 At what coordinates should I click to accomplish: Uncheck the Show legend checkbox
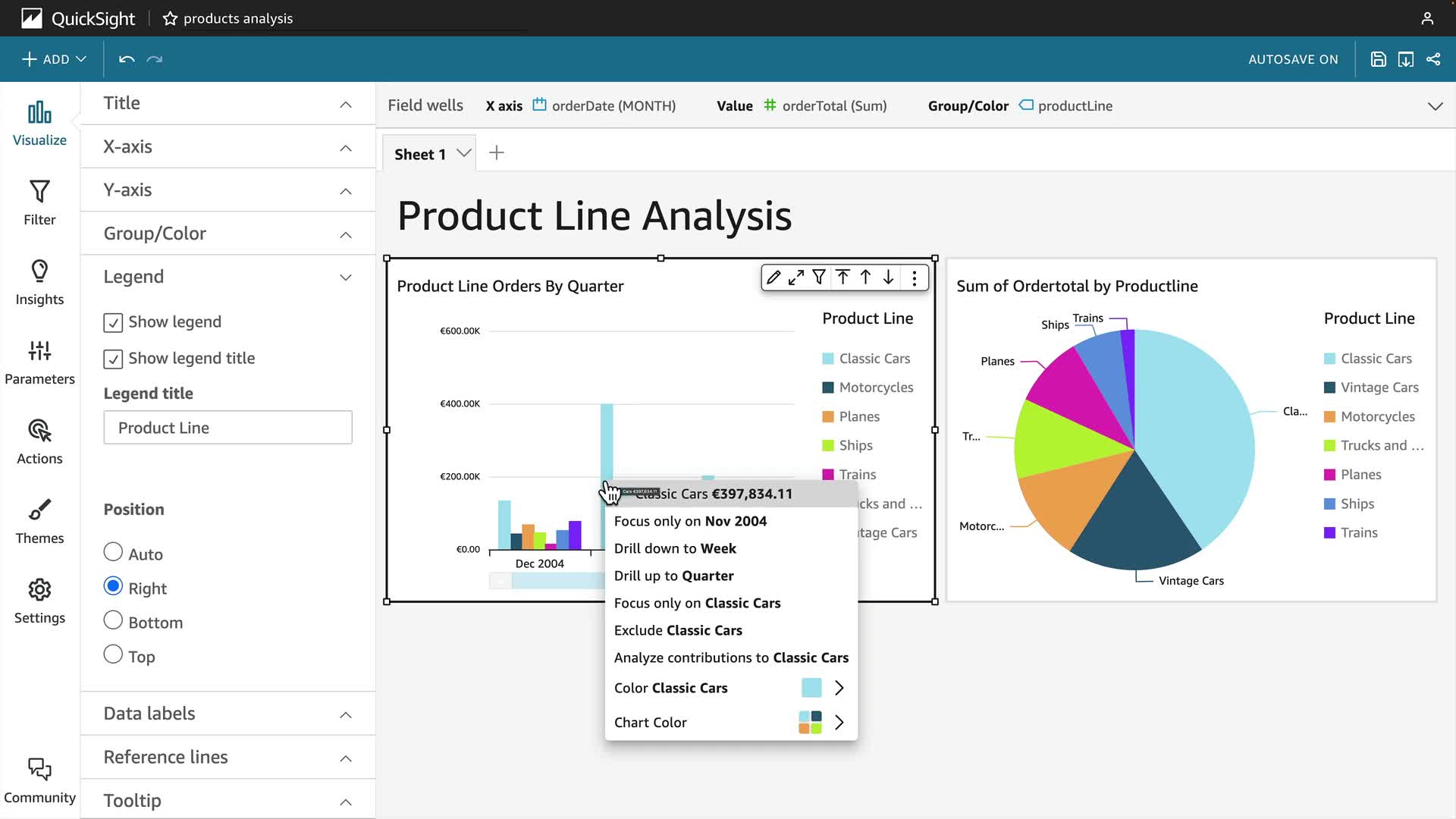(x=113, y=322)
